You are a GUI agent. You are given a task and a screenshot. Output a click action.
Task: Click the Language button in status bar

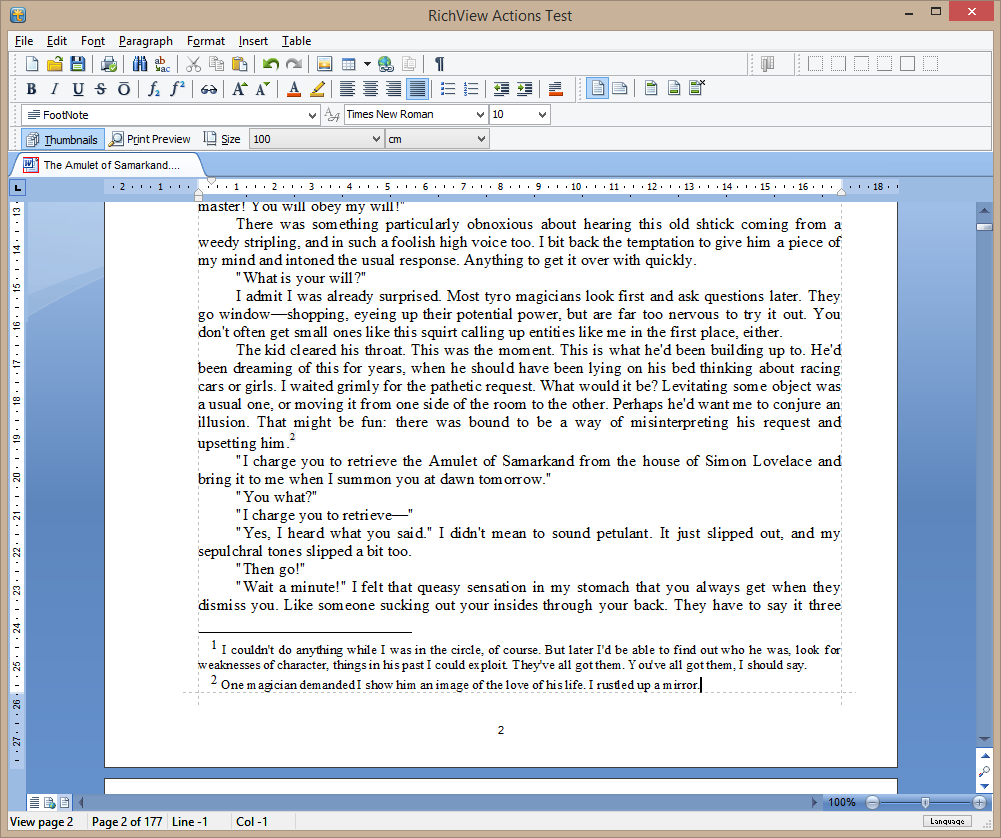(x=947, y=821)
